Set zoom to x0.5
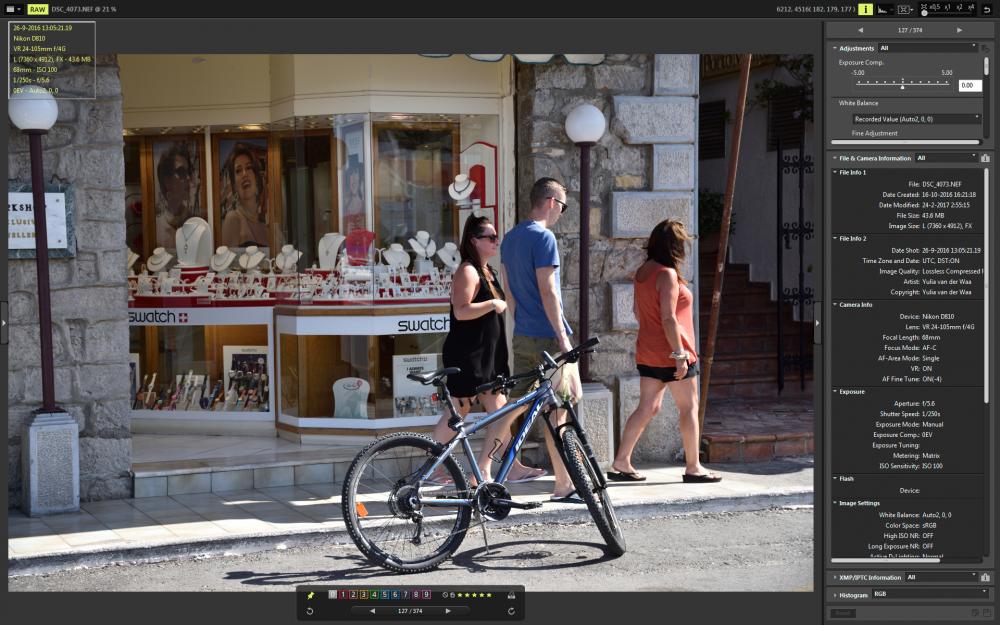 point(935,8)
